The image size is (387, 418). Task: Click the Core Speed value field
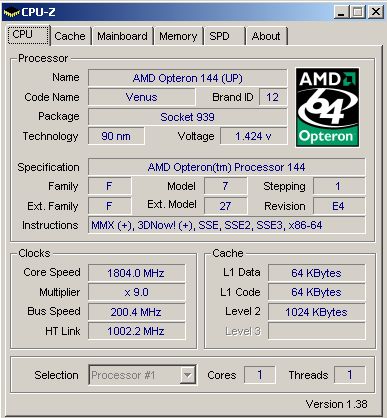[136, 273]
